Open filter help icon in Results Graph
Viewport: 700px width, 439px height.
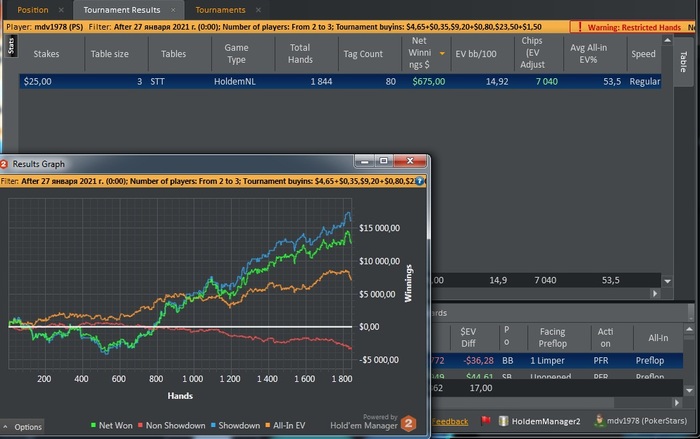[x=419, y=181]
